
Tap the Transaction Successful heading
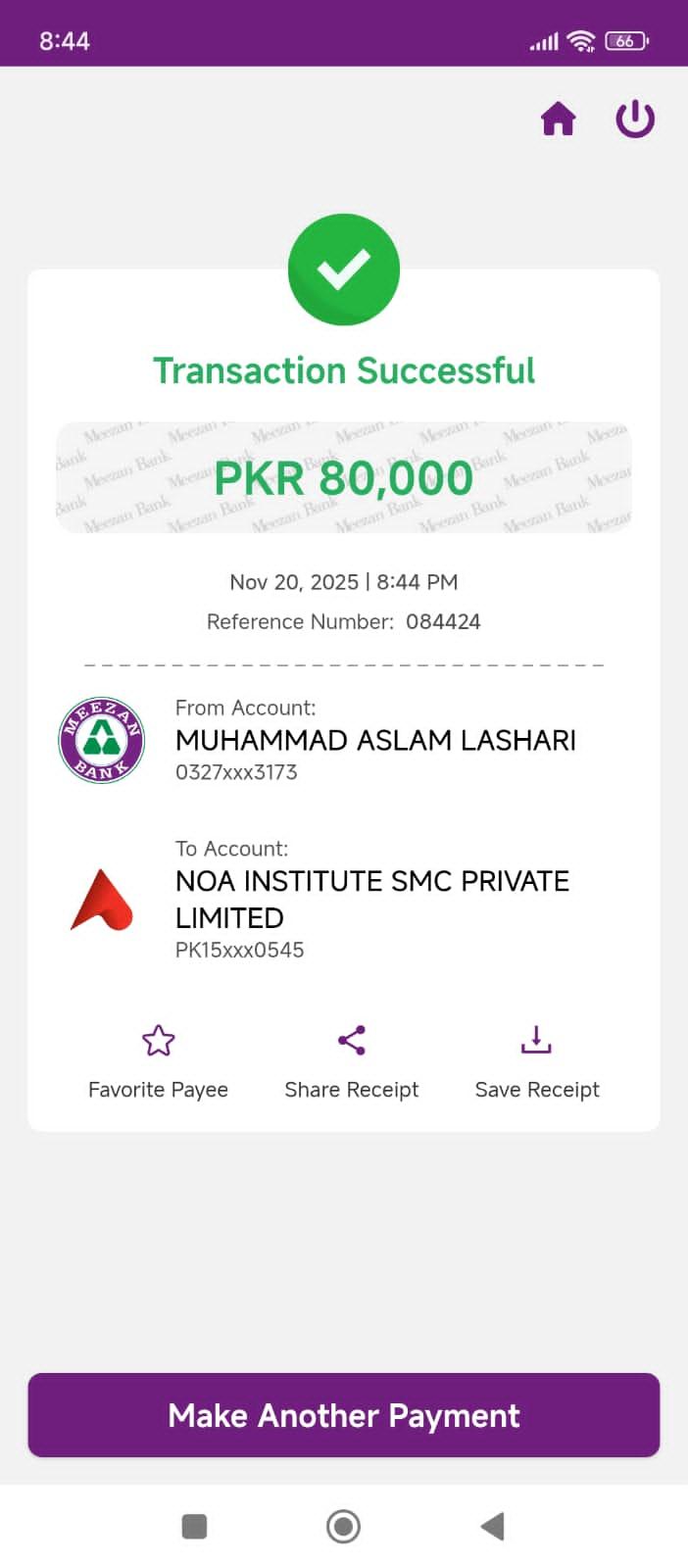344,370
